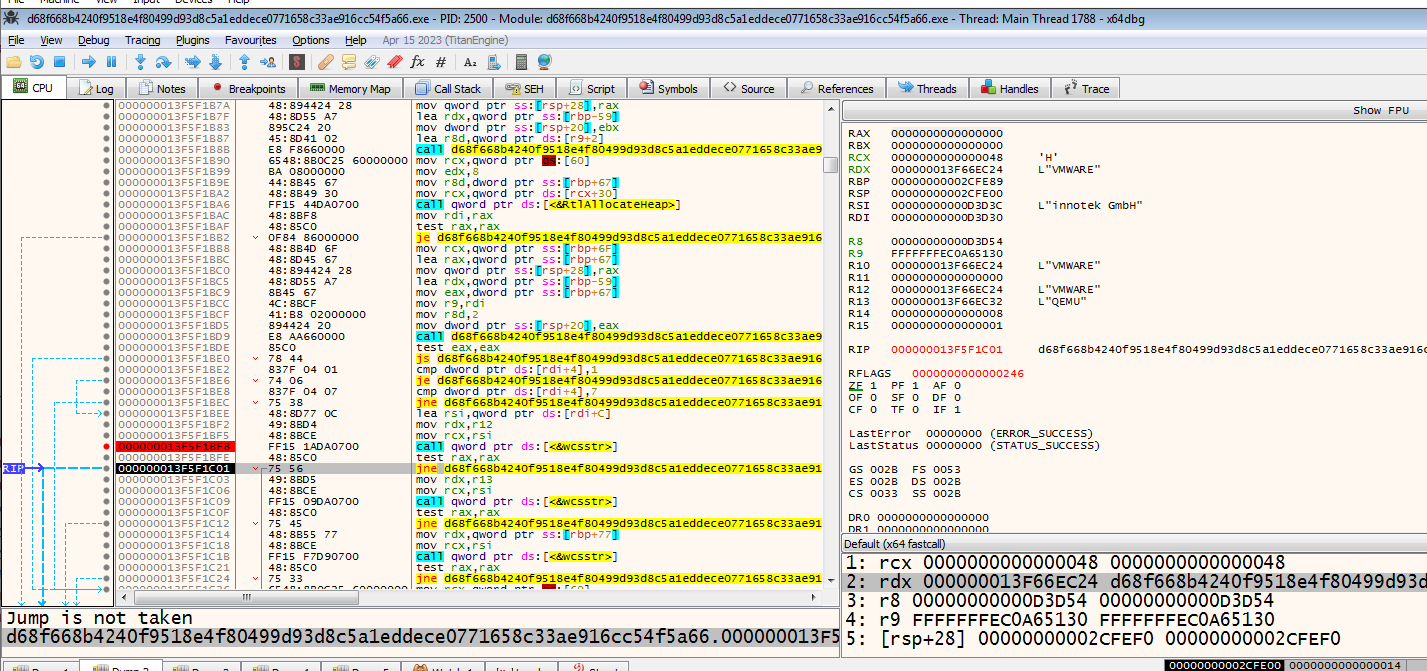Toggle breakpoint bullet at address 000000013F5F1B7A
Image resolution: width=1427 pixels, height=671 pixels.
(106, 105)
